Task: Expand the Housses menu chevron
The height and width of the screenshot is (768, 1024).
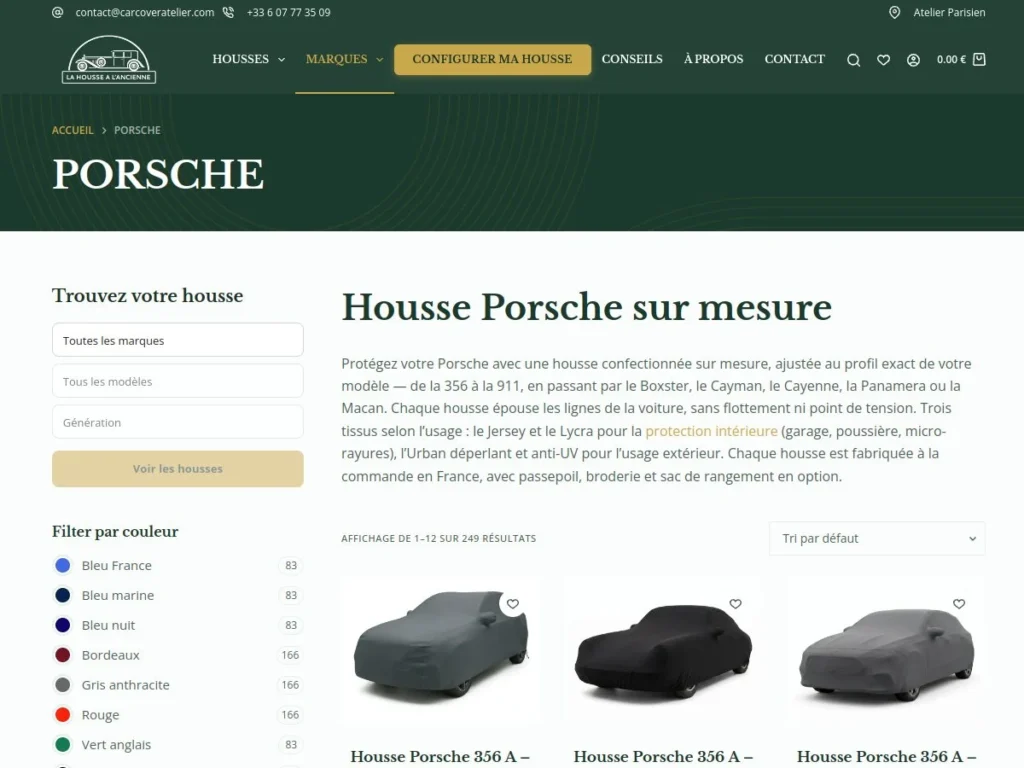Action: pos(281,59)
